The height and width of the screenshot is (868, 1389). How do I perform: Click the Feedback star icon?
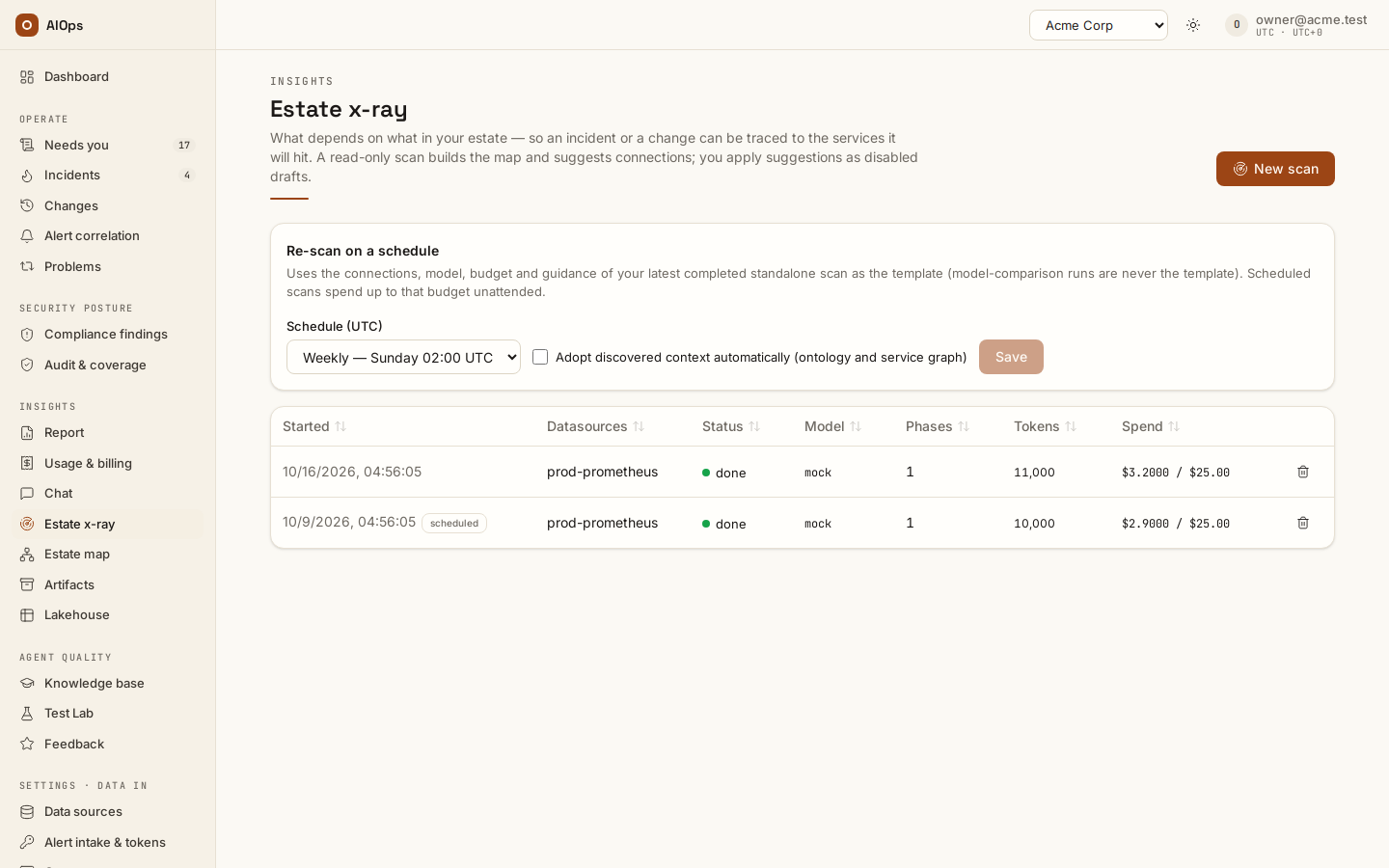coord(27,744)
